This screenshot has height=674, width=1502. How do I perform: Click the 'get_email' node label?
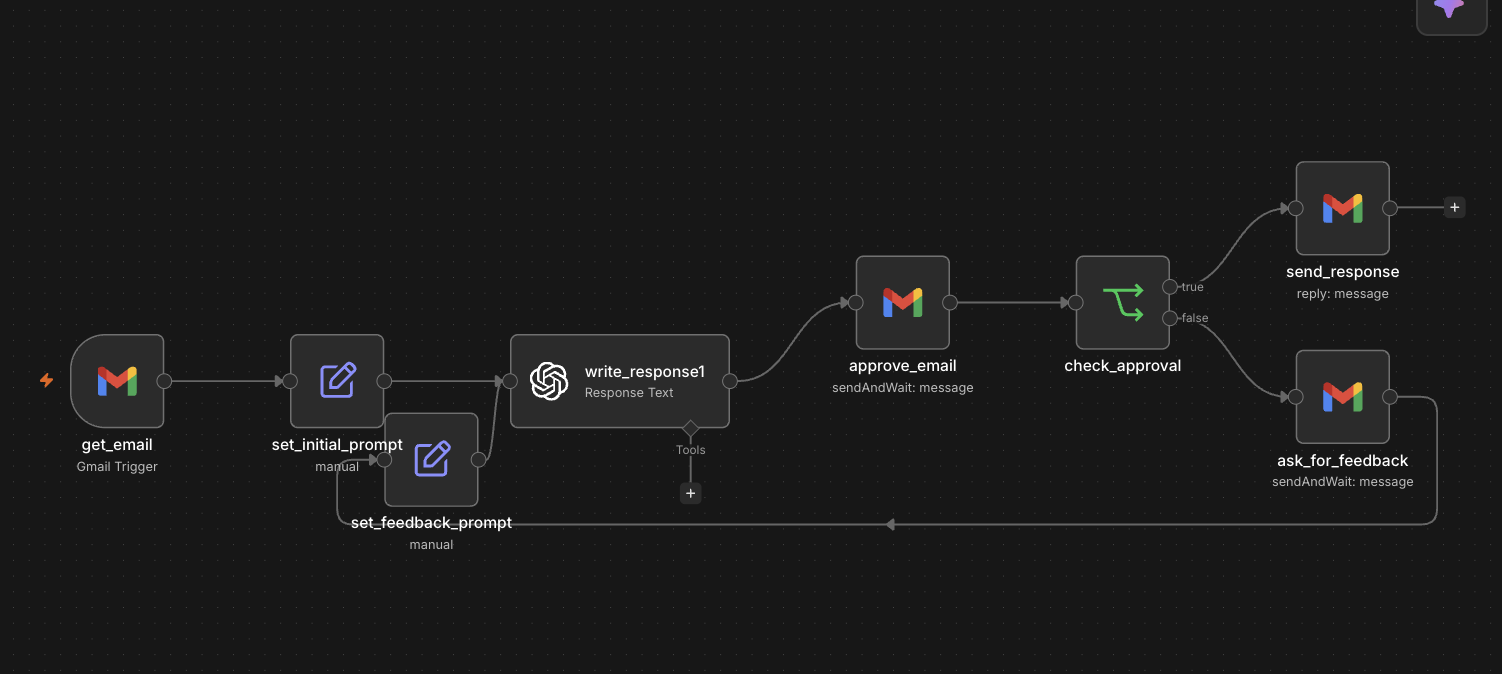coord(117,445)
